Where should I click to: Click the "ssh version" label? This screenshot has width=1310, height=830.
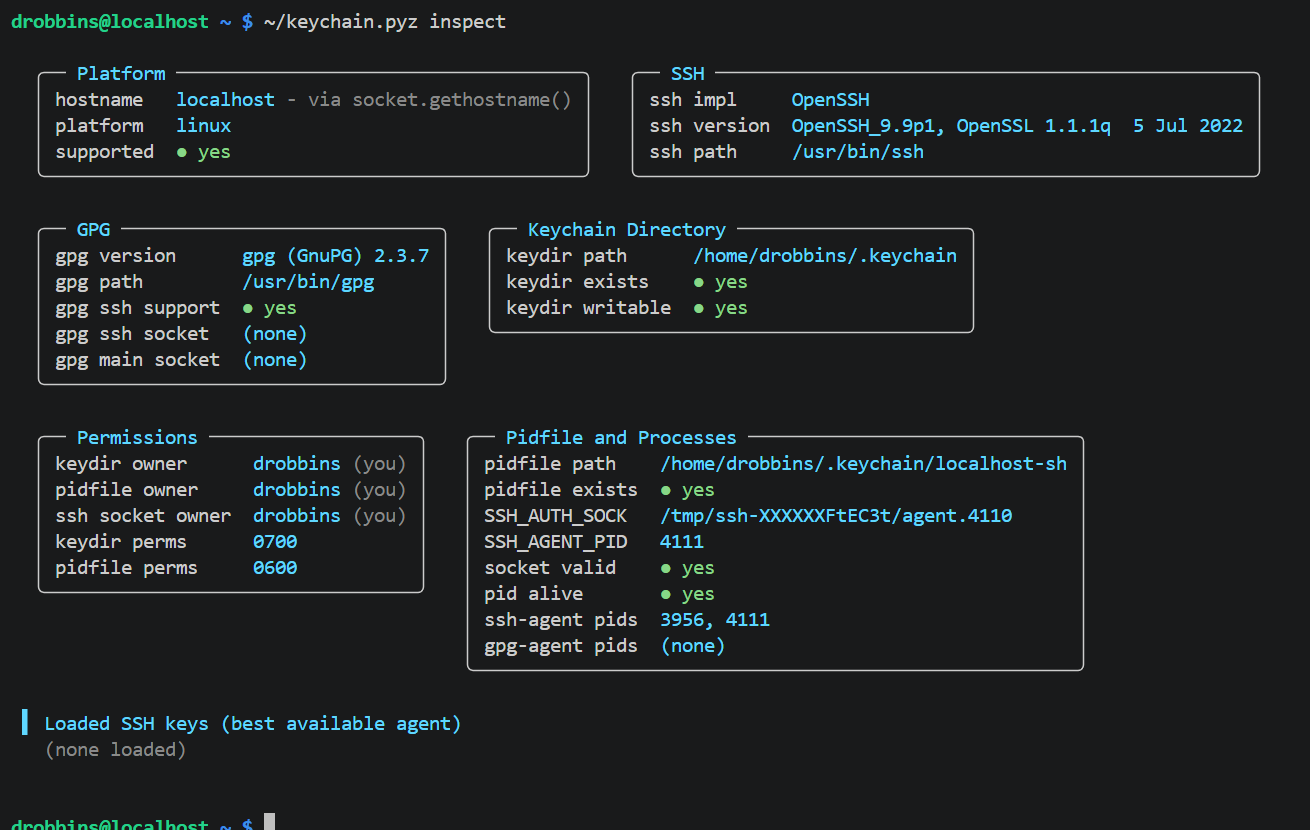click(x=710, y=126)
